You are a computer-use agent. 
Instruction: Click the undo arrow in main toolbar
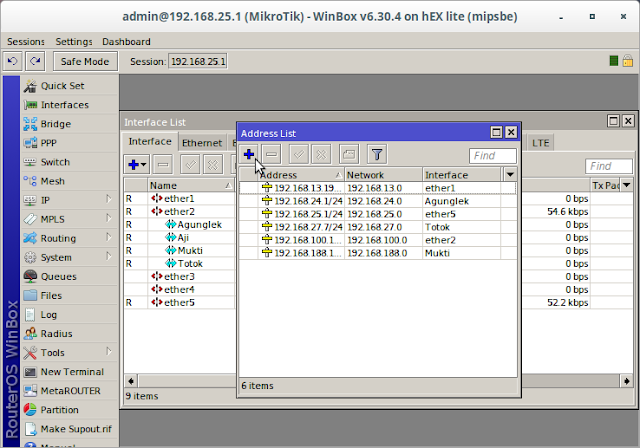pyautogui.click(x=12, y=62)
